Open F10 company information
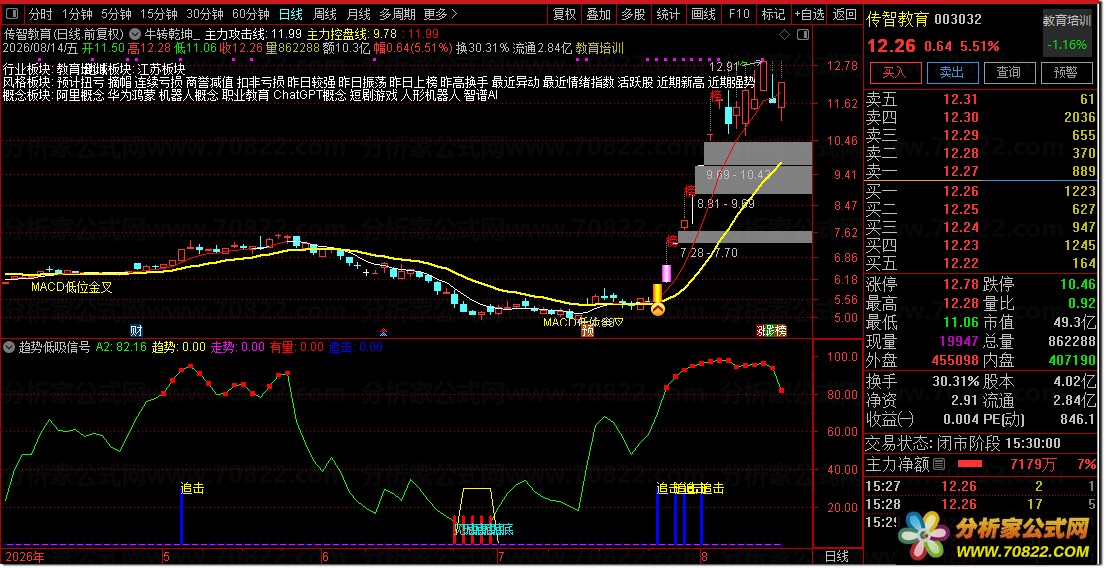This screenshot has height=568, width=1106. (x=739, y=13)
